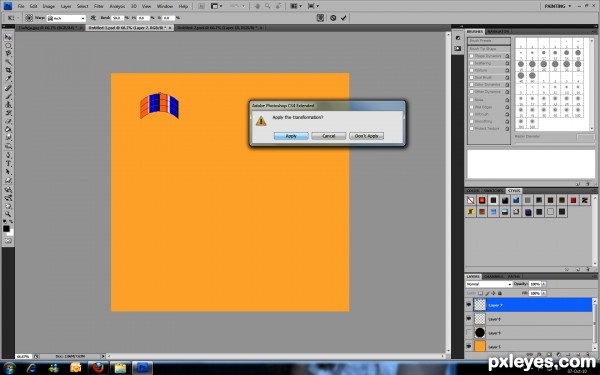
Task: Select the Pen tool
Action: click(8, 155)
